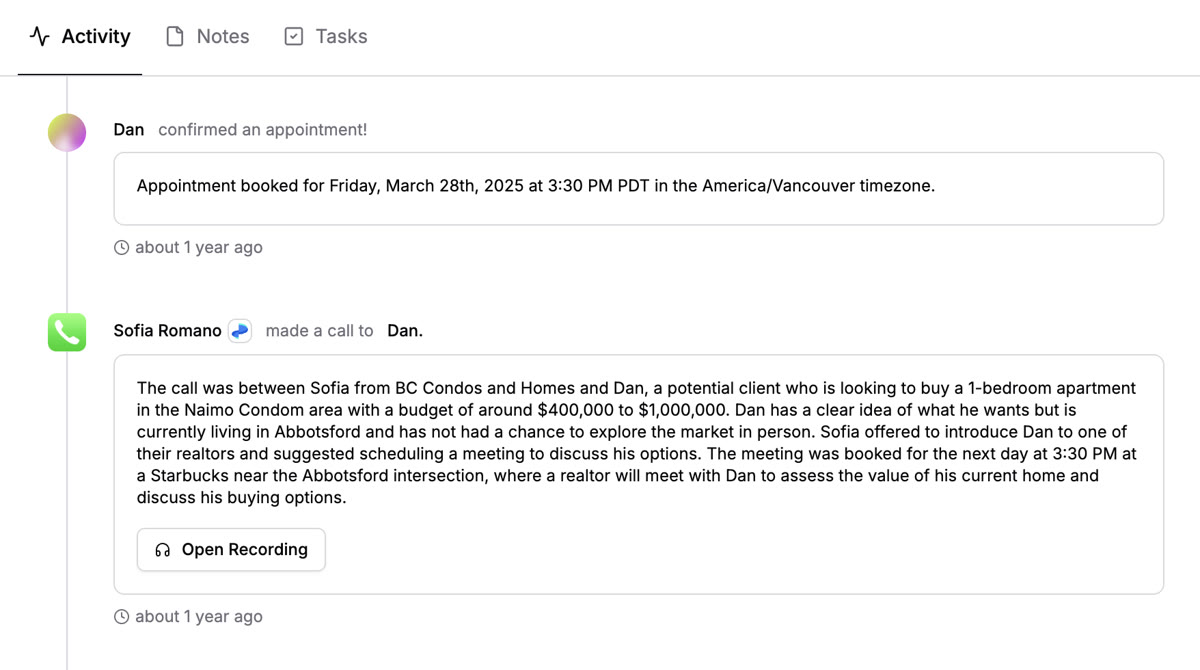Viewport: 1200px width, 670px height.
Task: Click the clock icon under the appointment card
Action: coord(121,247)
